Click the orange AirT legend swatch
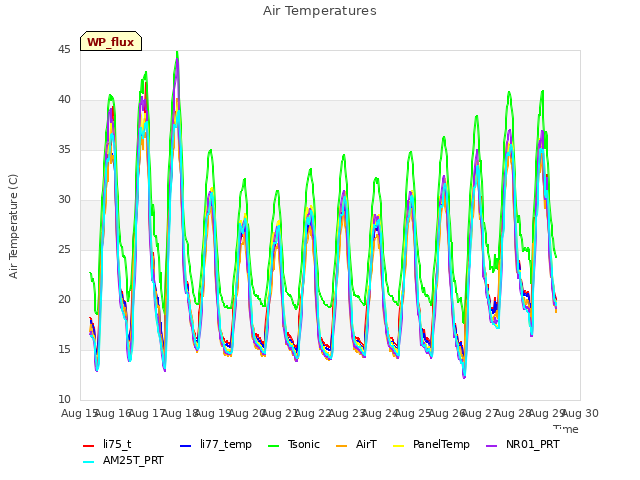Screen dimensions: 640x480 pyautogui.click(x=342, y=446)
